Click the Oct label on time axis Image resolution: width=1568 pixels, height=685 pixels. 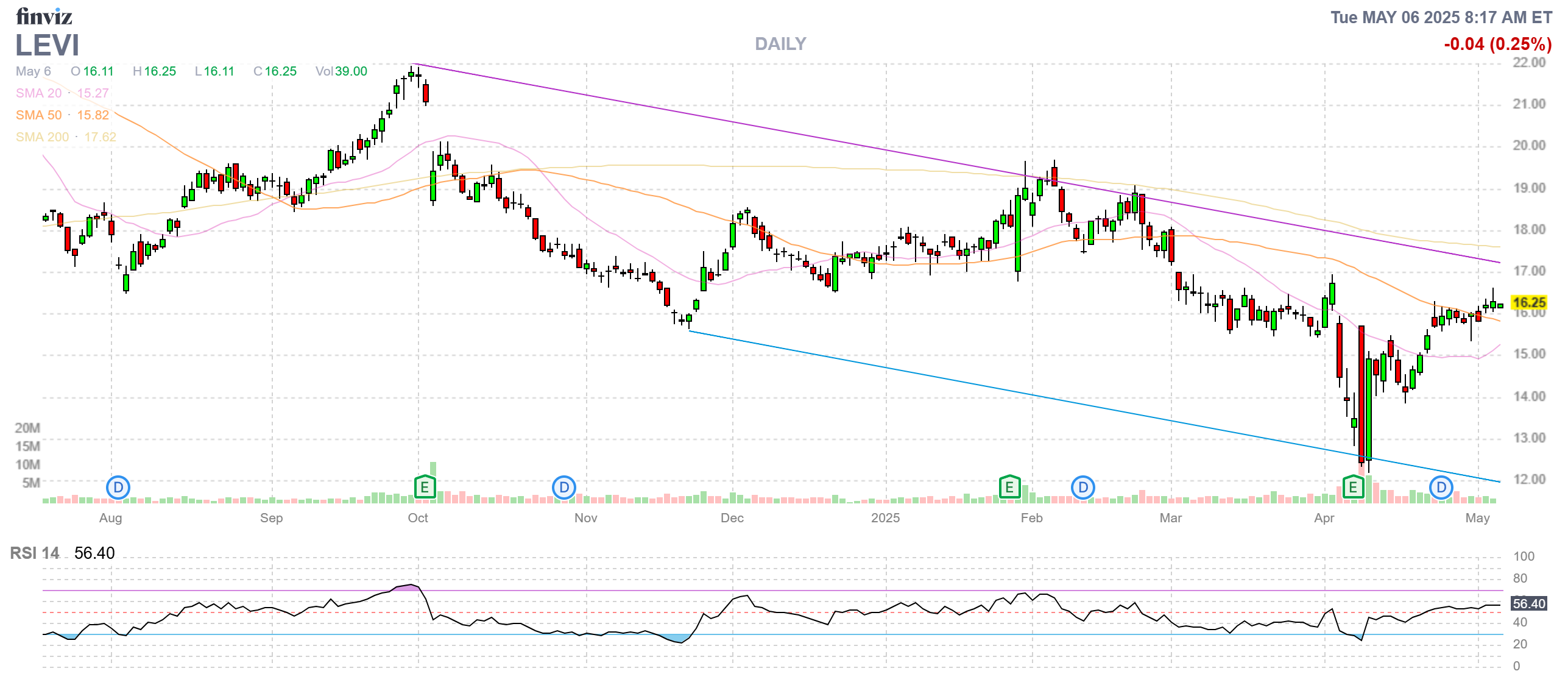418,518
